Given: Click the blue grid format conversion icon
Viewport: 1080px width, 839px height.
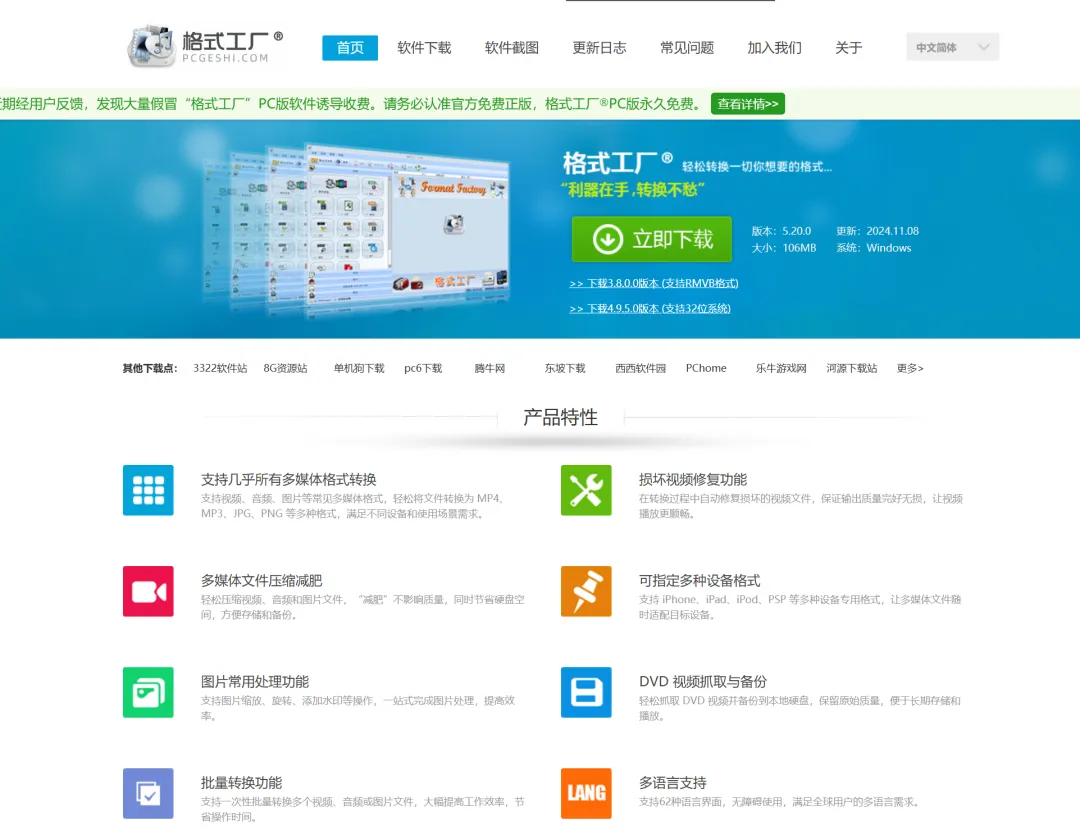Looking at the screenshot, I should [148, 490].
